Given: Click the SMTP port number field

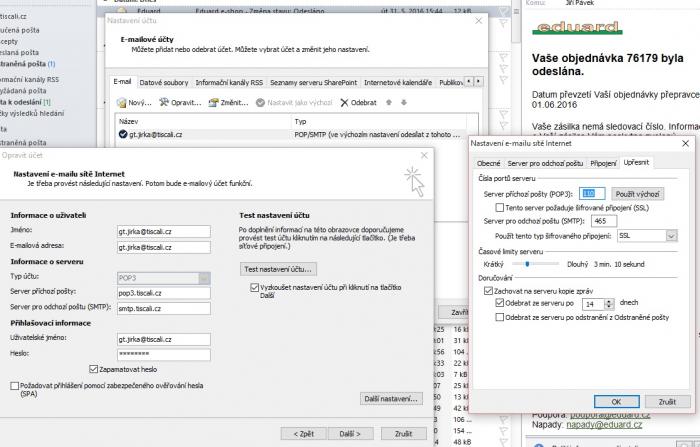Looking at the screenshot, I should [604, 221].
